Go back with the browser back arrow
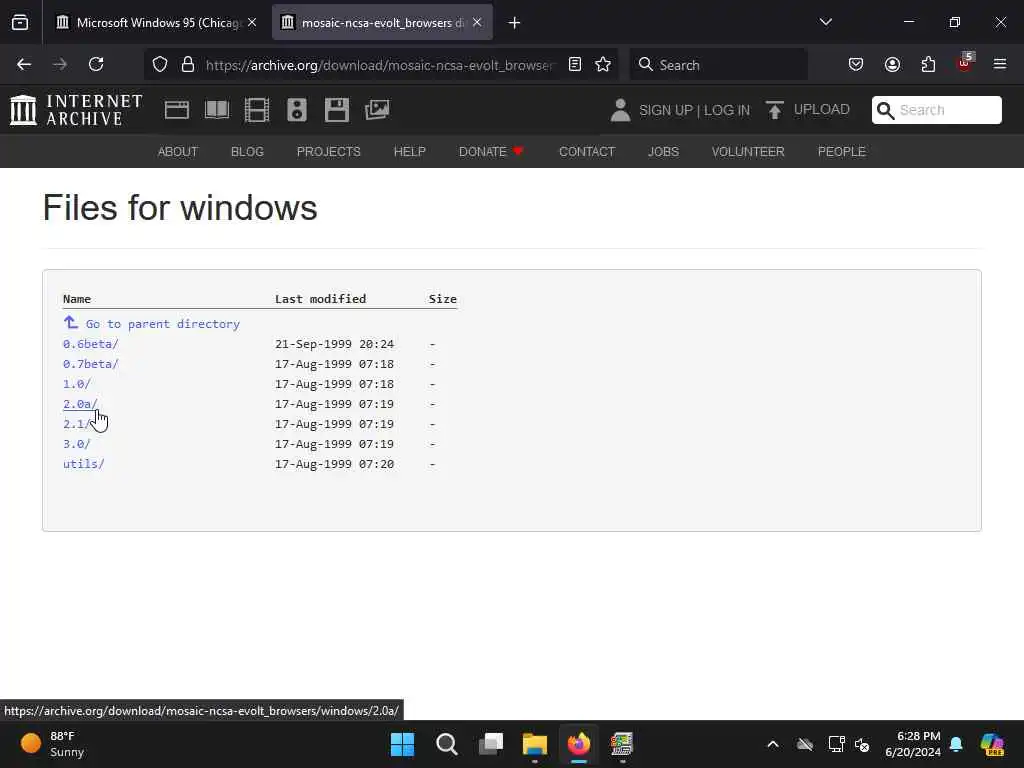The height and width of the screenshot is (768, 1024). point(24,64)
